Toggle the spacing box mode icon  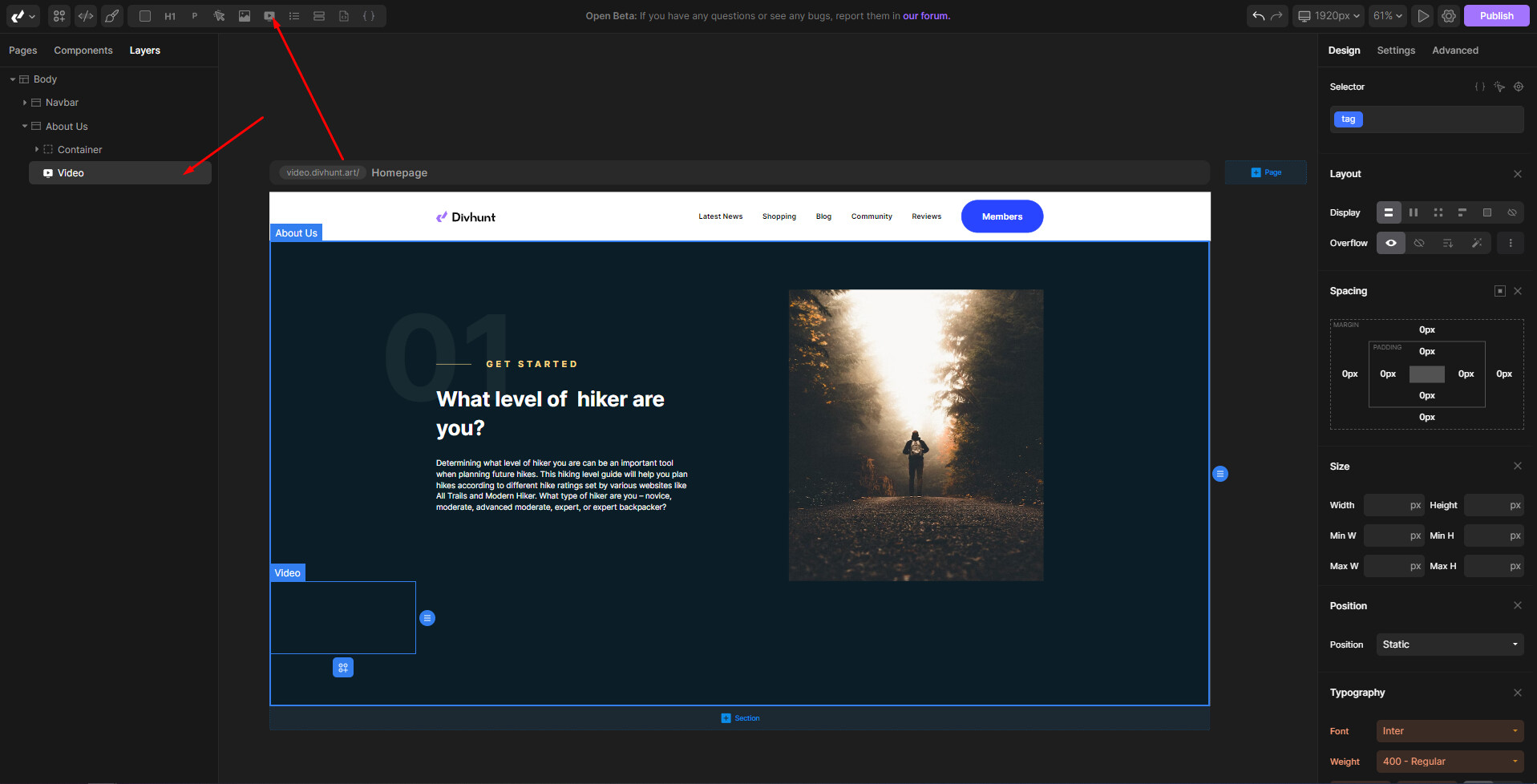click(1500, 291)
